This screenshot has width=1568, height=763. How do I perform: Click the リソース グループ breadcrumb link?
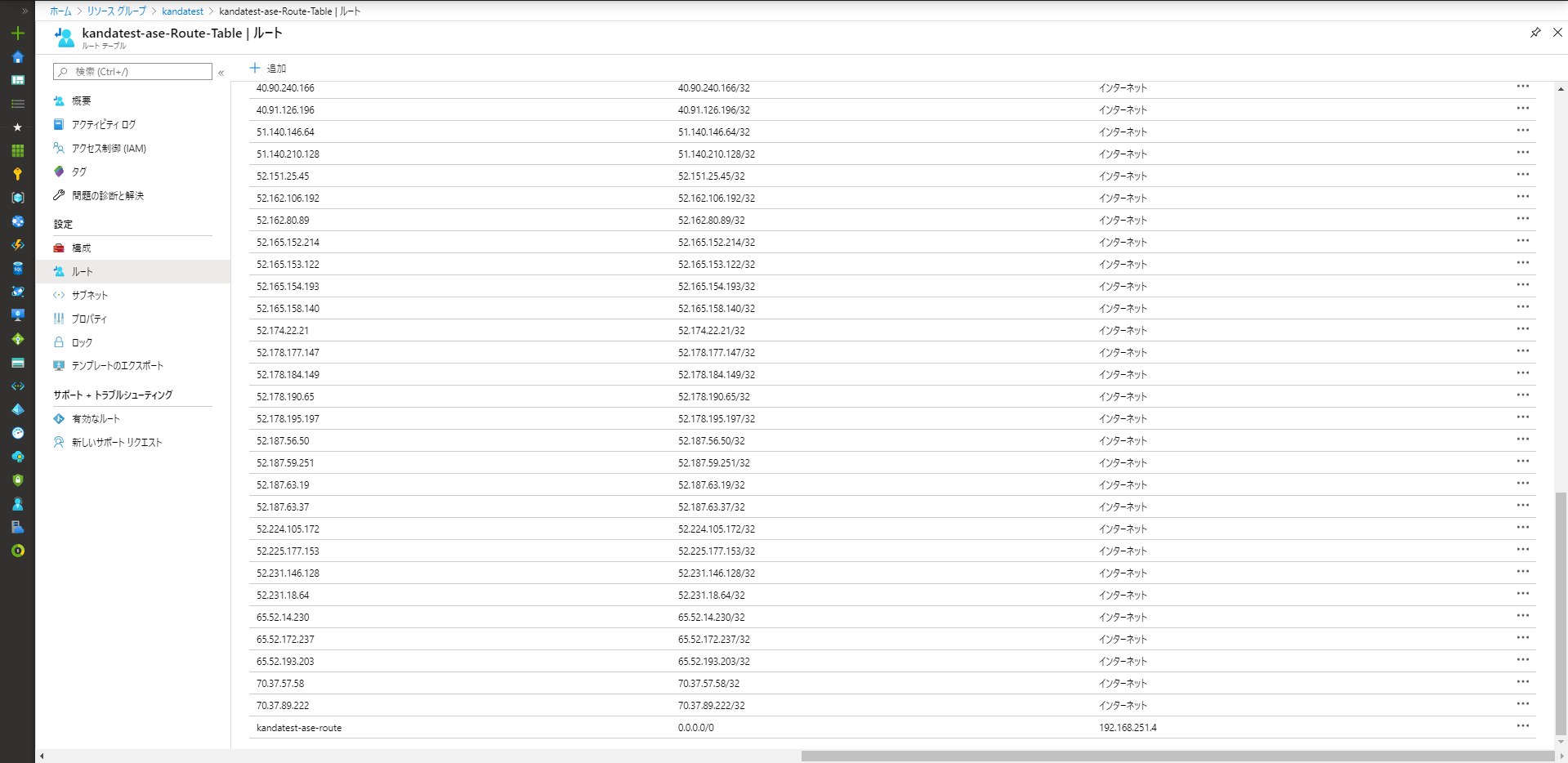pos(116,11)
